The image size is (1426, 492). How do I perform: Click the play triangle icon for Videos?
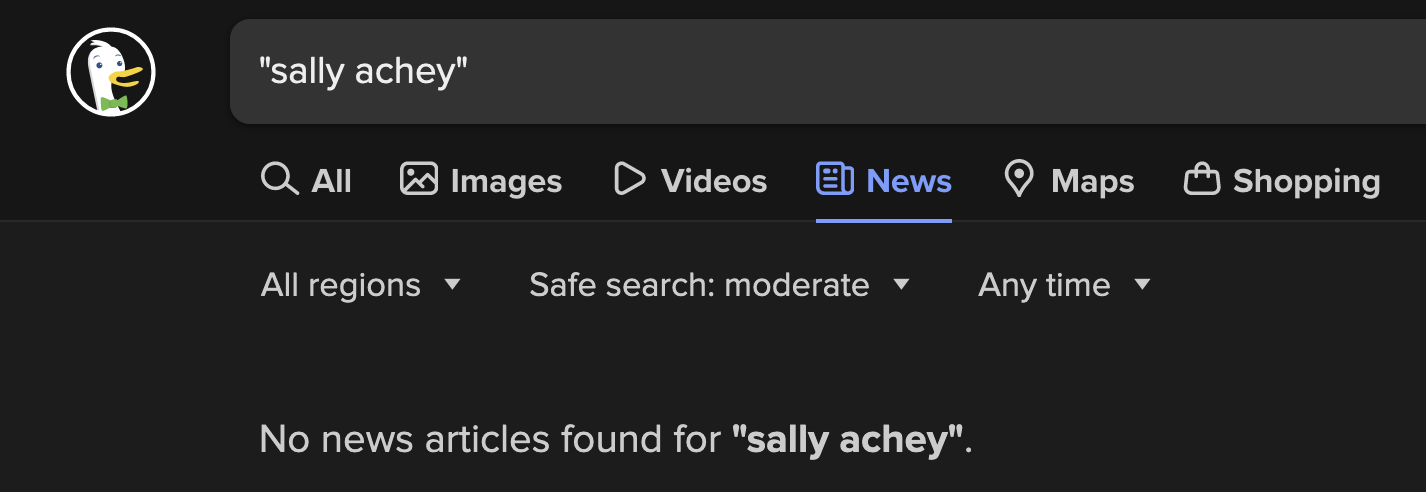pyautogui.click(x=629, y=180)
